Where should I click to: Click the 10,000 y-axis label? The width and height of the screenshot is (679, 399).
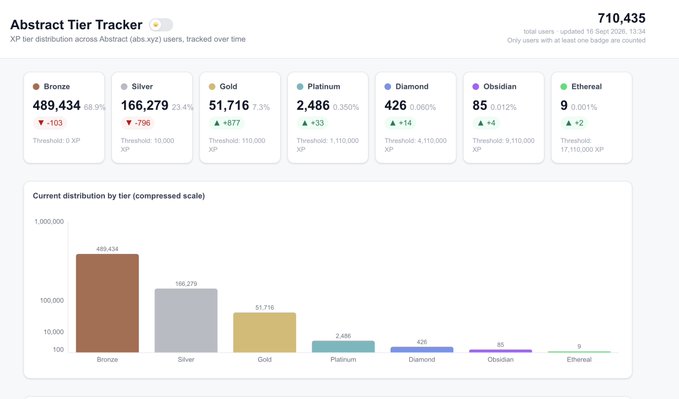[x=54, y=332]
